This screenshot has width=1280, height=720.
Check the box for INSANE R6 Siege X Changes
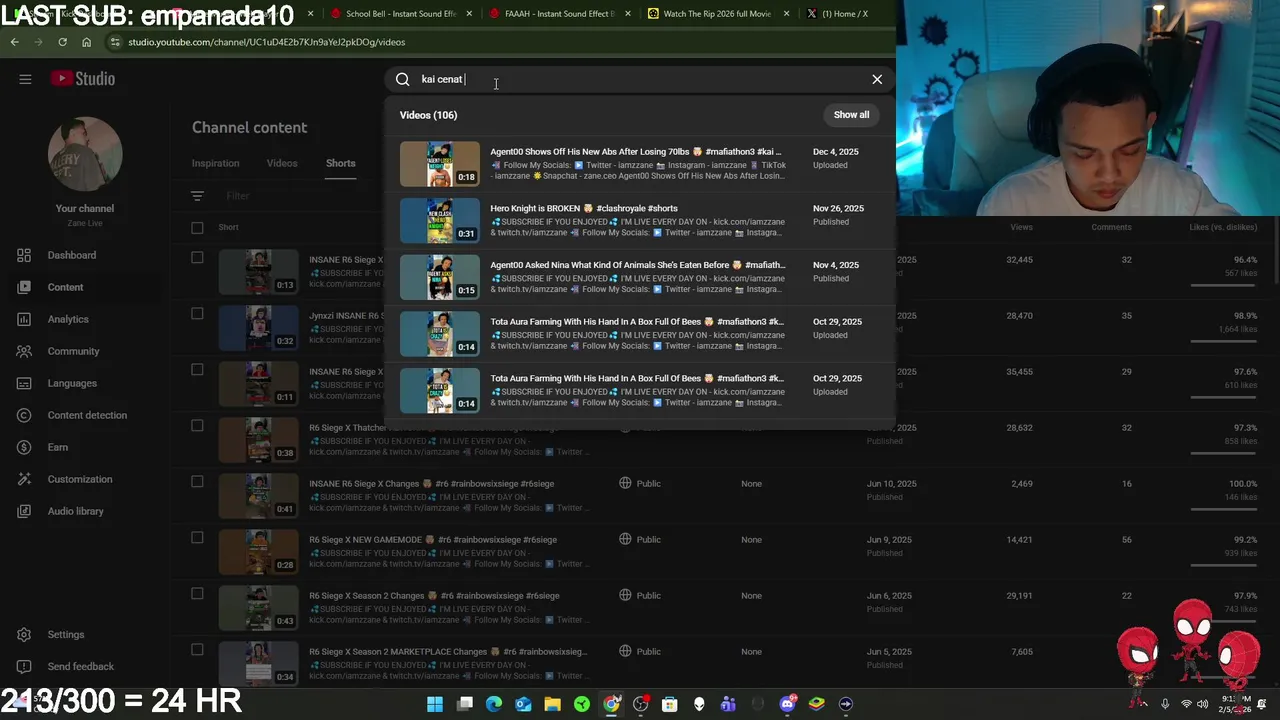pos(197,481)
